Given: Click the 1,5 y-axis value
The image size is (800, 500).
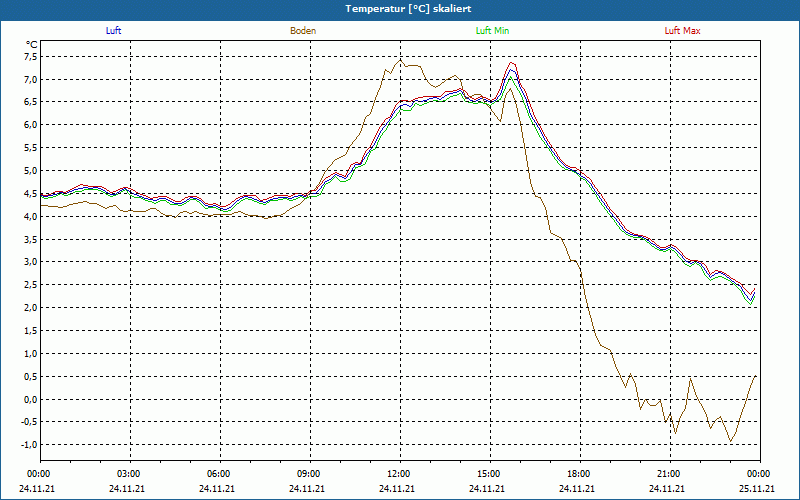Looking at the screenshot, I should click(31, 331).
